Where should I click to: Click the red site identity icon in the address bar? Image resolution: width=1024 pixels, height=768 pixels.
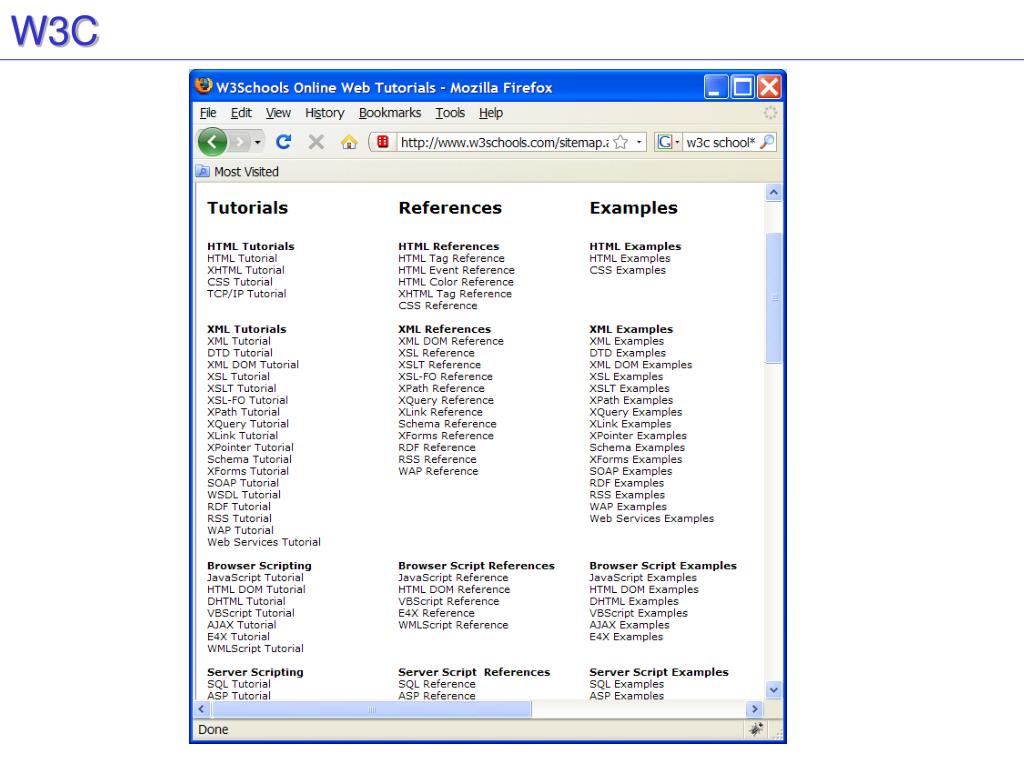coord(383,142)
